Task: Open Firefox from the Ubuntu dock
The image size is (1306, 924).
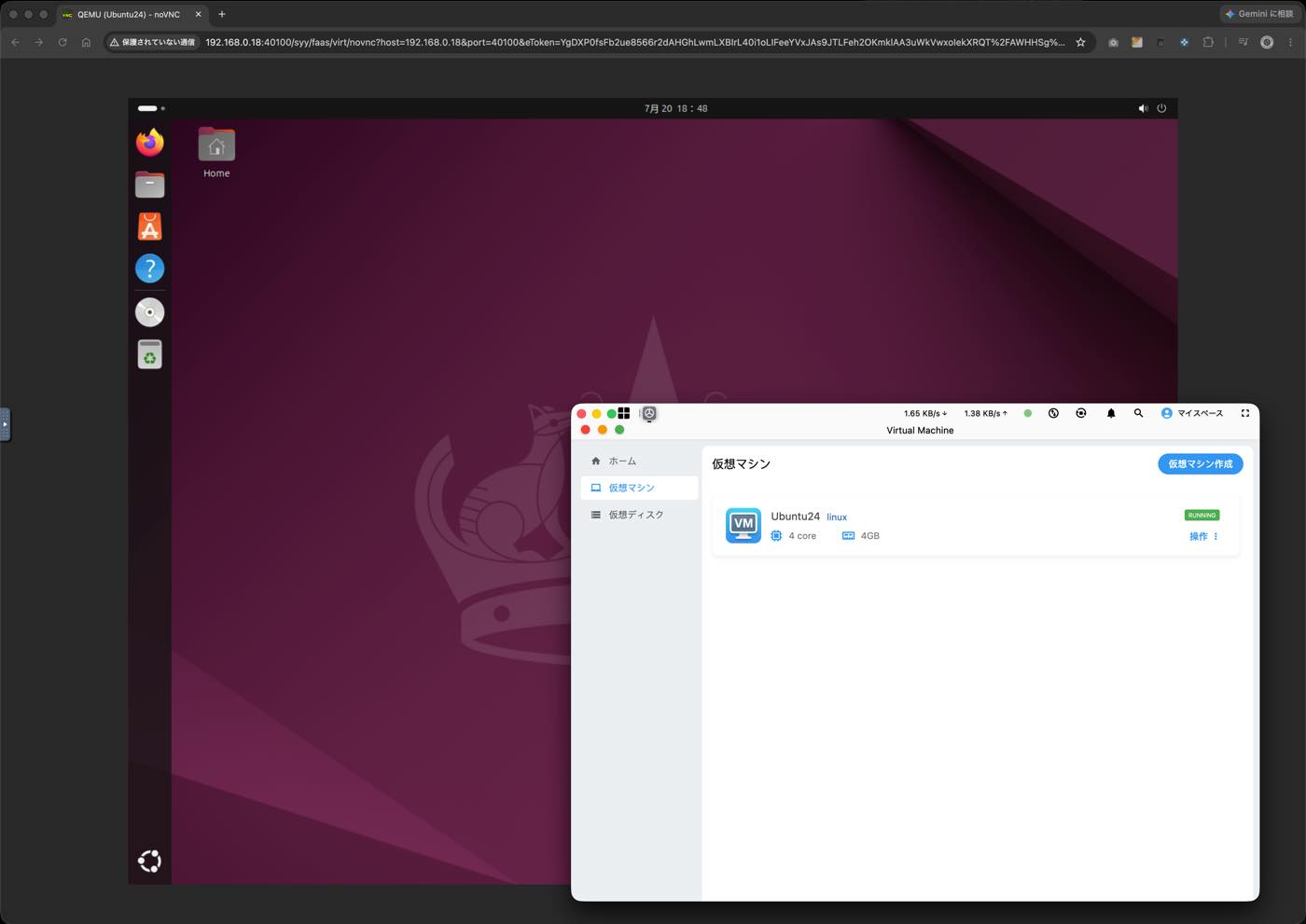Action: click(149, 143)
